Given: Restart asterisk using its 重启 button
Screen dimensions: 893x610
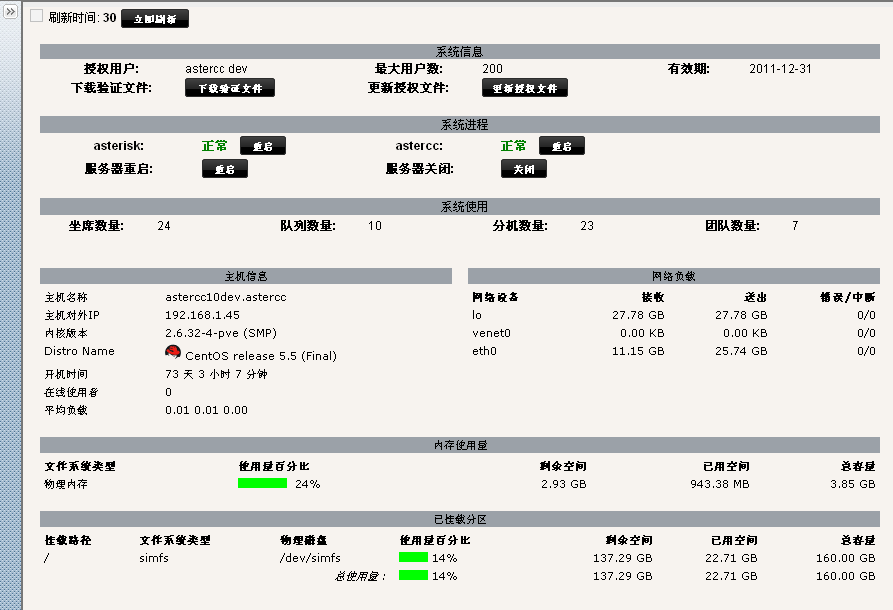Looking at the screenshot, I should [262, 146].
